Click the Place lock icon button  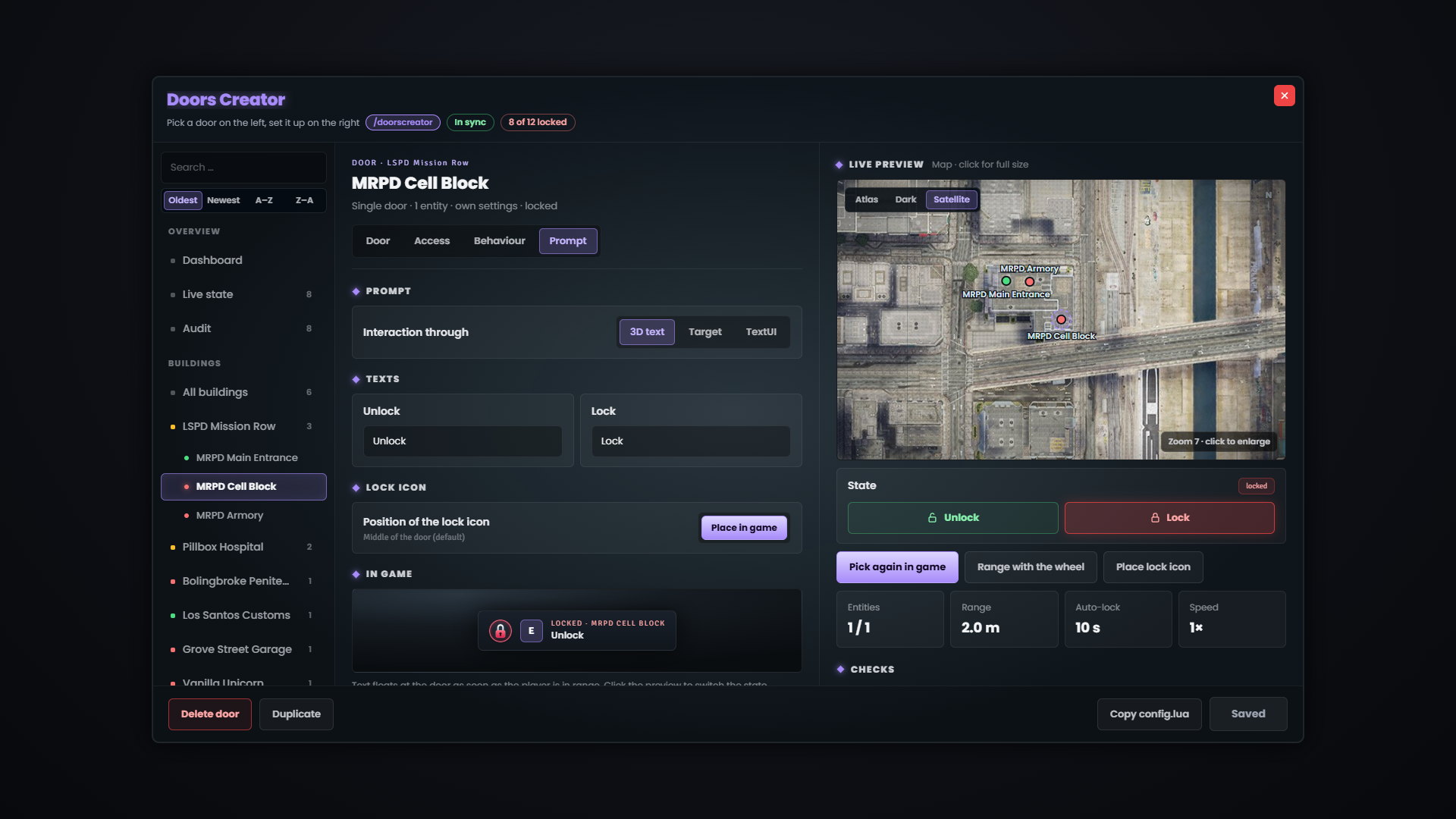coord(1153,567)
